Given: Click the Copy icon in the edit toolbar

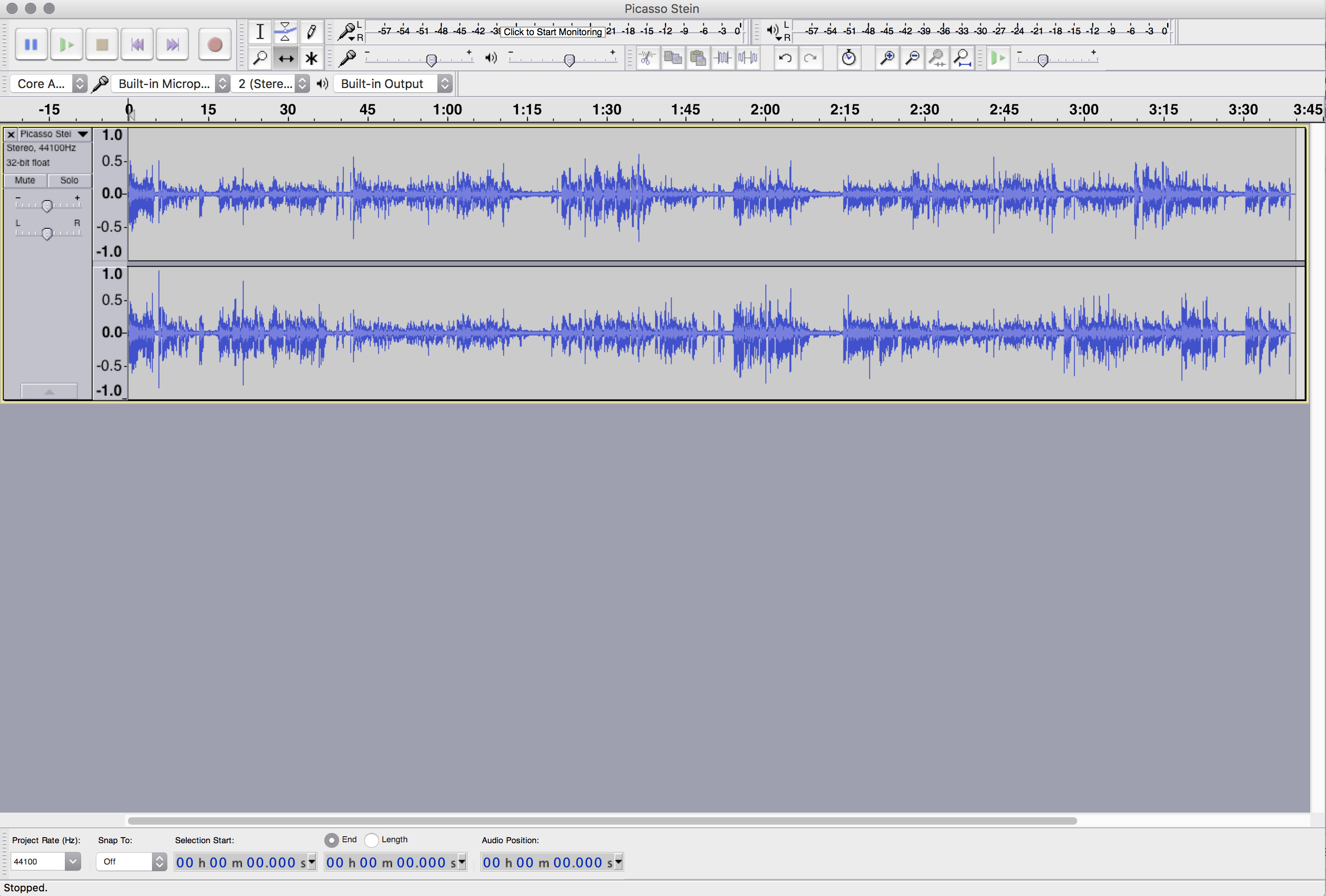Looking at the screenshot, I should (x=673, y=57).
